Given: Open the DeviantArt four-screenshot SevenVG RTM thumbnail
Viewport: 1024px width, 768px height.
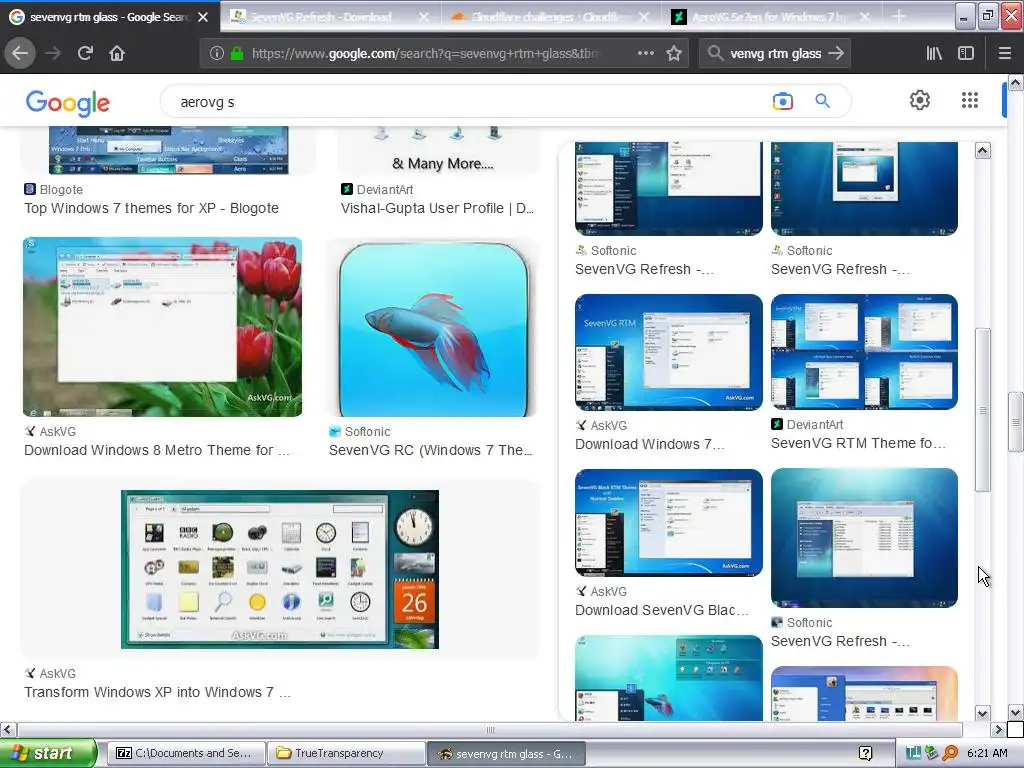Looking at the screenshot, I should tap(864, 351).
